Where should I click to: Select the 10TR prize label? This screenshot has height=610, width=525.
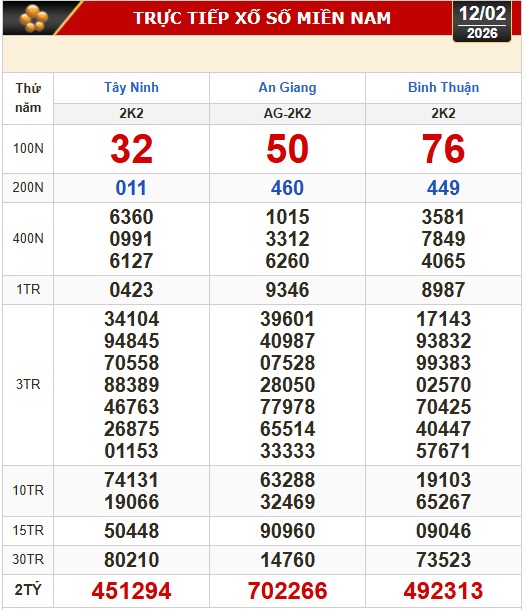(x=28, y=491)
